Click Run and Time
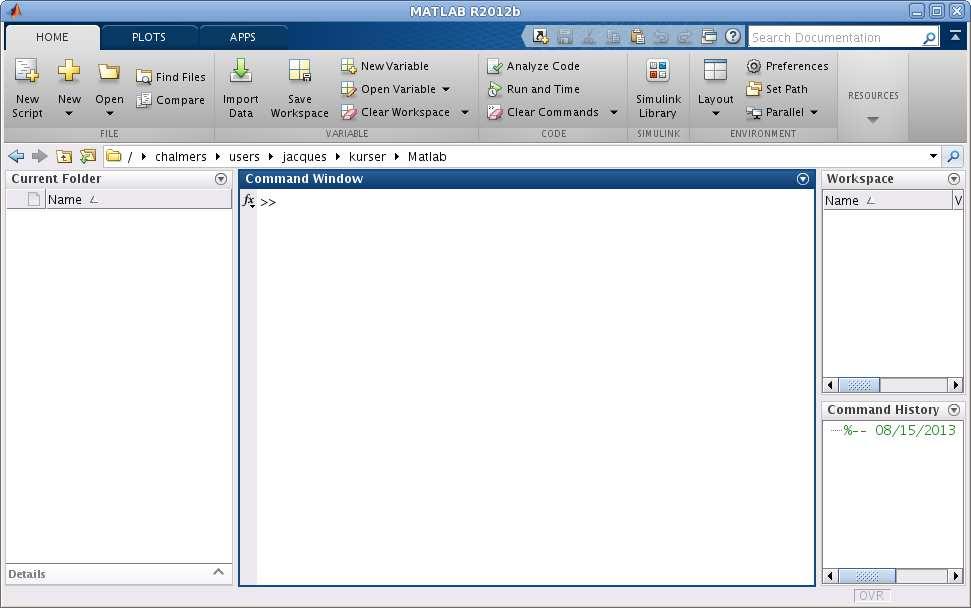Image resolution: width=971 pixels, height=608 pixels. 534,89
